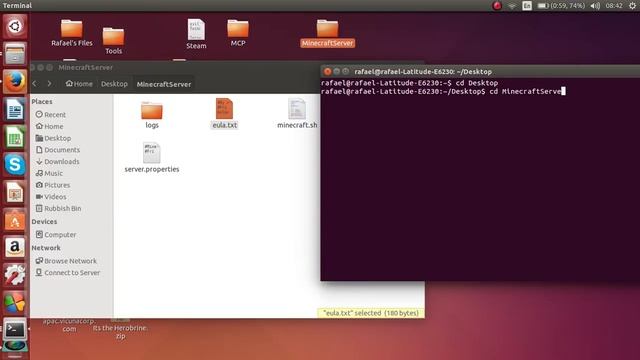Select the Tools folder on desktop

tap(113, 41)
